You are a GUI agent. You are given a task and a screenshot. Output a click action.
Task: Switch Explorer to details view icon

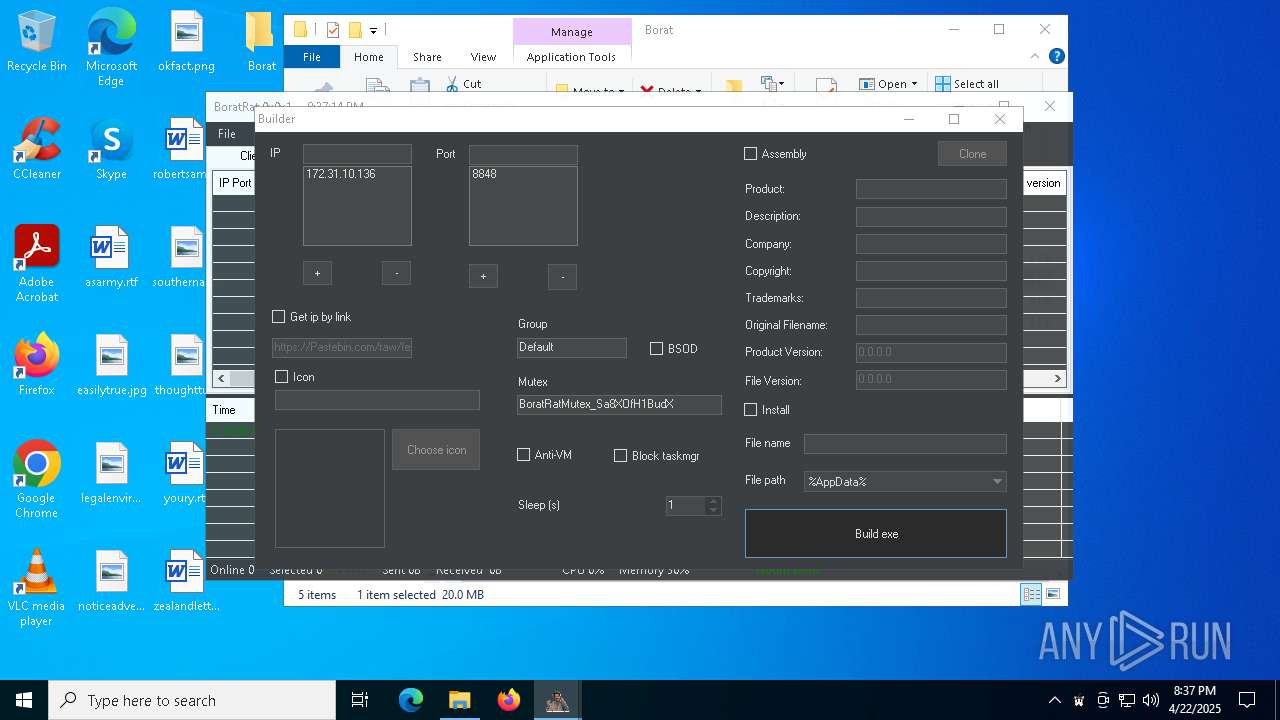coord(1031,594)
